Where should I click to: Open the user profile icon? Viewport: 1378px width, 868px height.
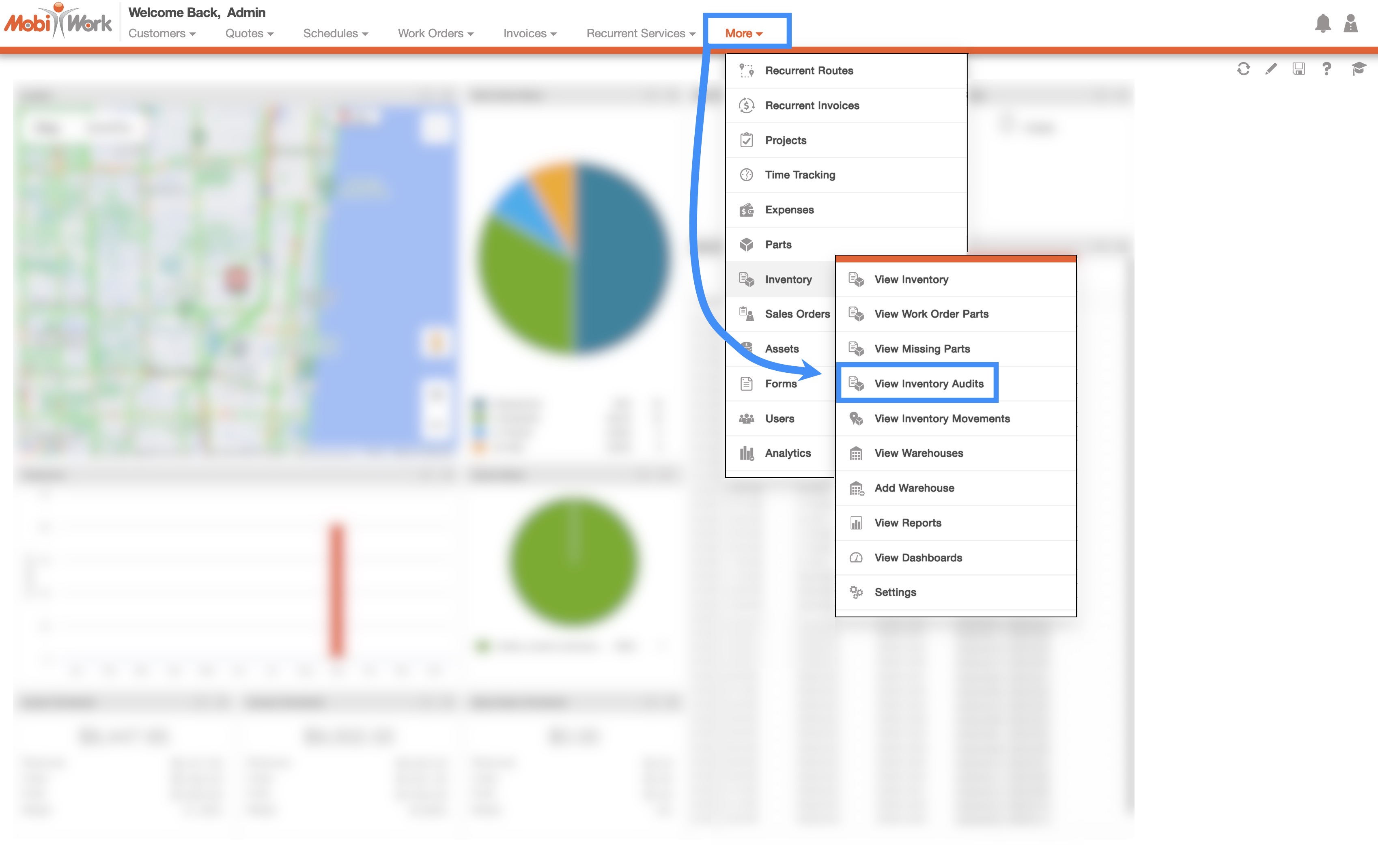(x=1350, y=24)
